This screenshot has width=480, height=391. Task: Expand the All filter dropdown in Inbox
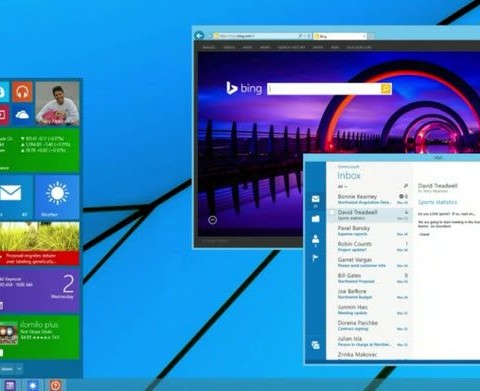click(x=343, y=186)
